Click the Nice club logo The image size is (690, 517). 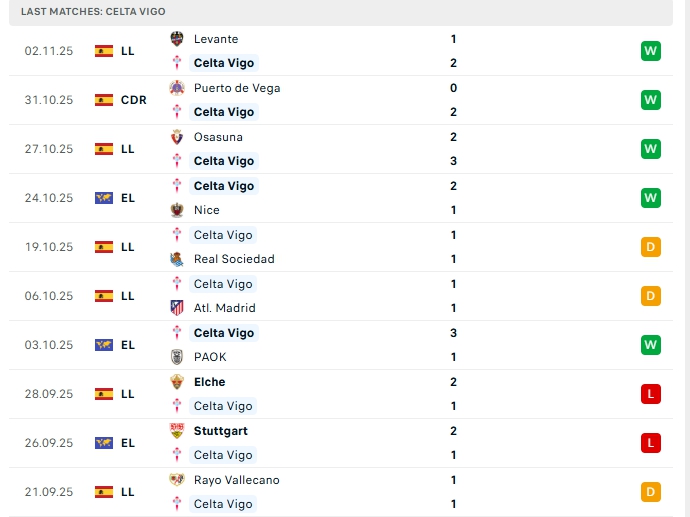pyautogui.click(x=177, y=210)
